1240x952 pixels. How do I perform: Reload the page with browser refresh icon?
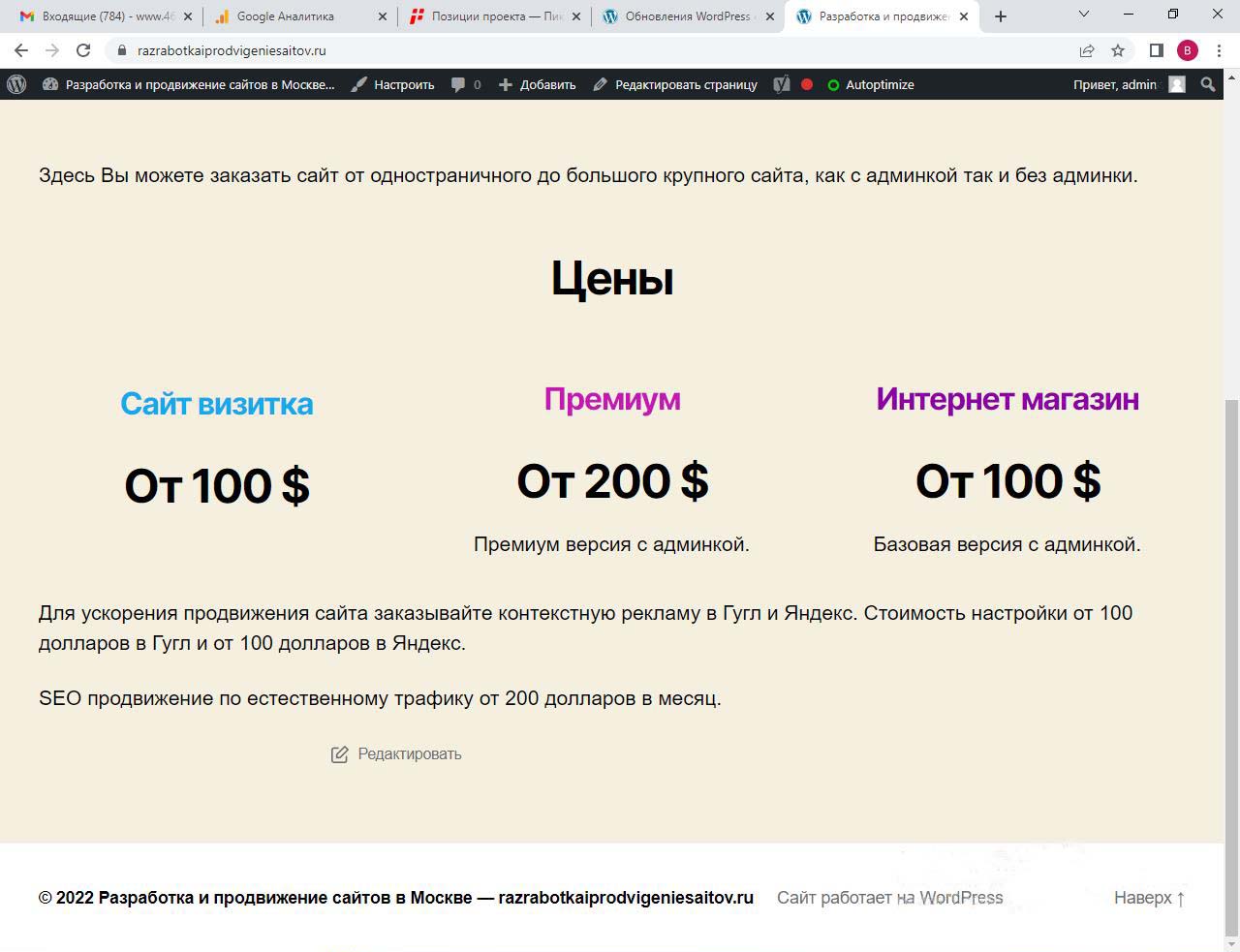pos(83,50)
